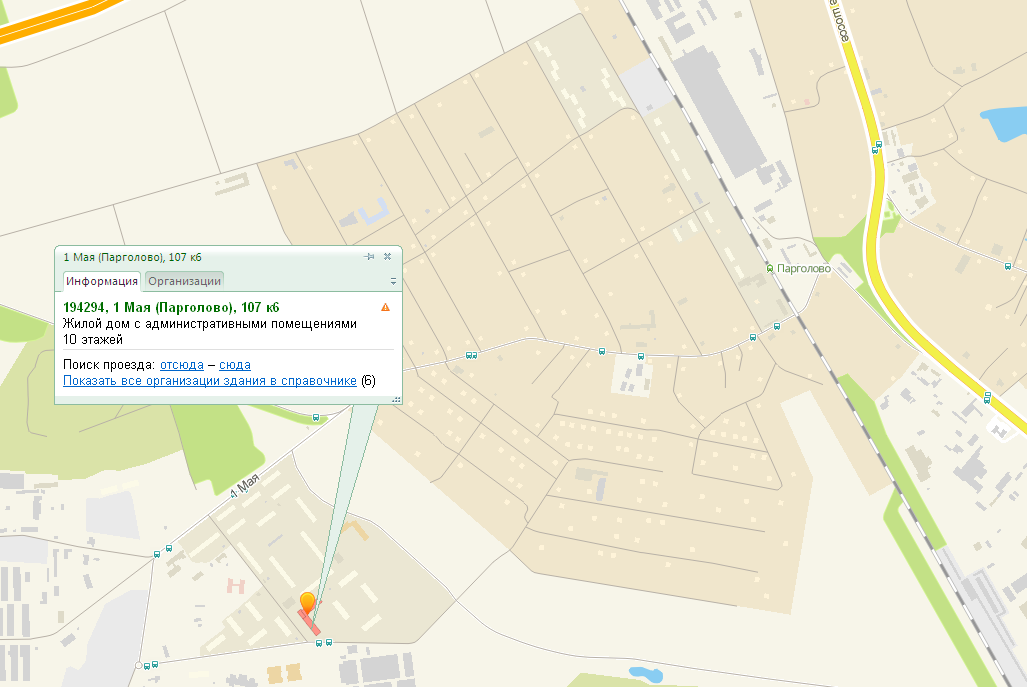Click the orange warning triangle icon
This screenshot has height=687, width=1027.
[x=386, y=307]
